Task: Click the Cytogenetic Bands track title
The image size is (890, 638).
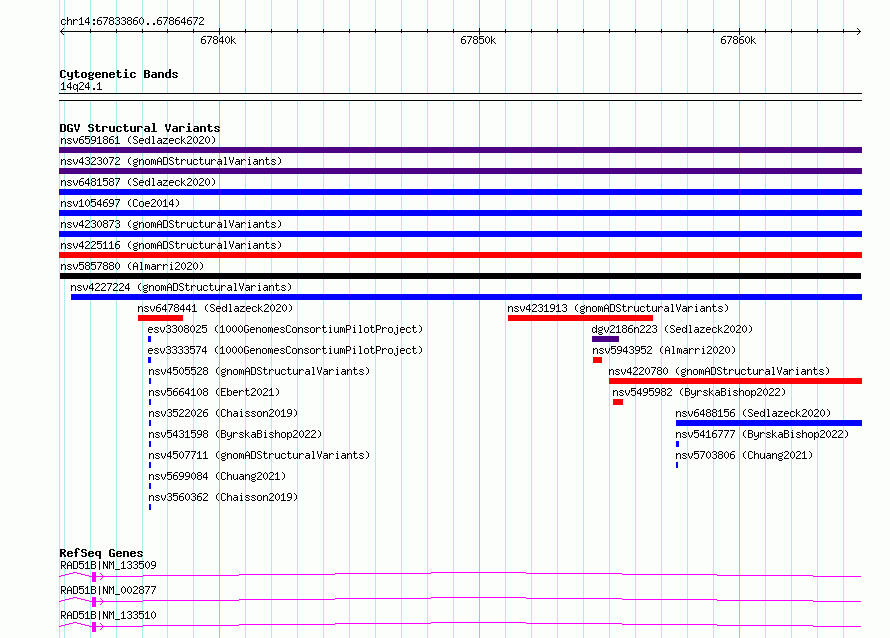Action: tap(119, 74)
